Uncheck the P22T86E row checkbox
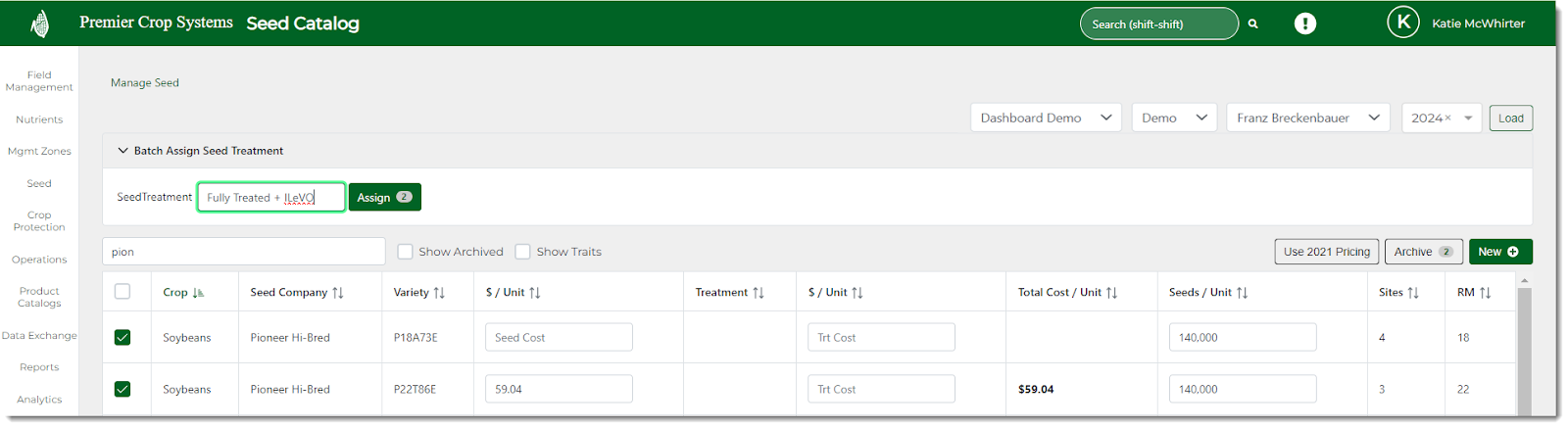1568x428 pixels. click(122, 389)
